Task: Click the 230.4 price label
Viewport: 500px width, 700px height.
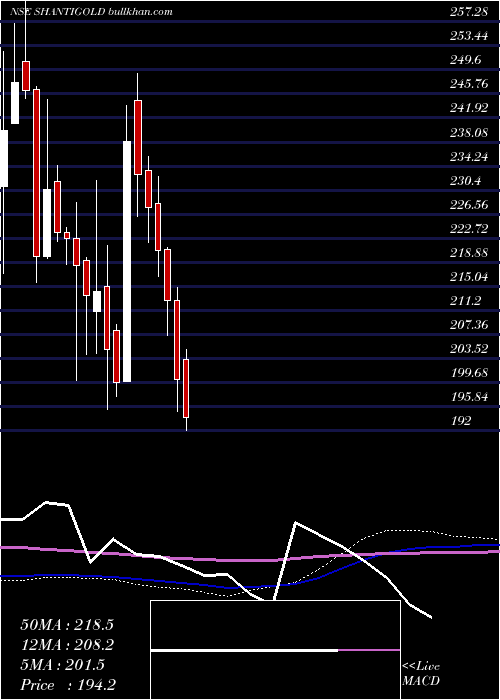Action: (x=466, y=180)
